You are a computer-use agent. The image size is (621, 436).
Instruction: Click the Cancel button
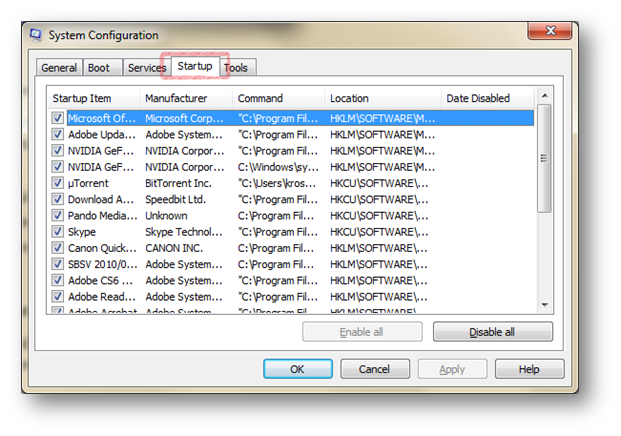click(375, 369)
